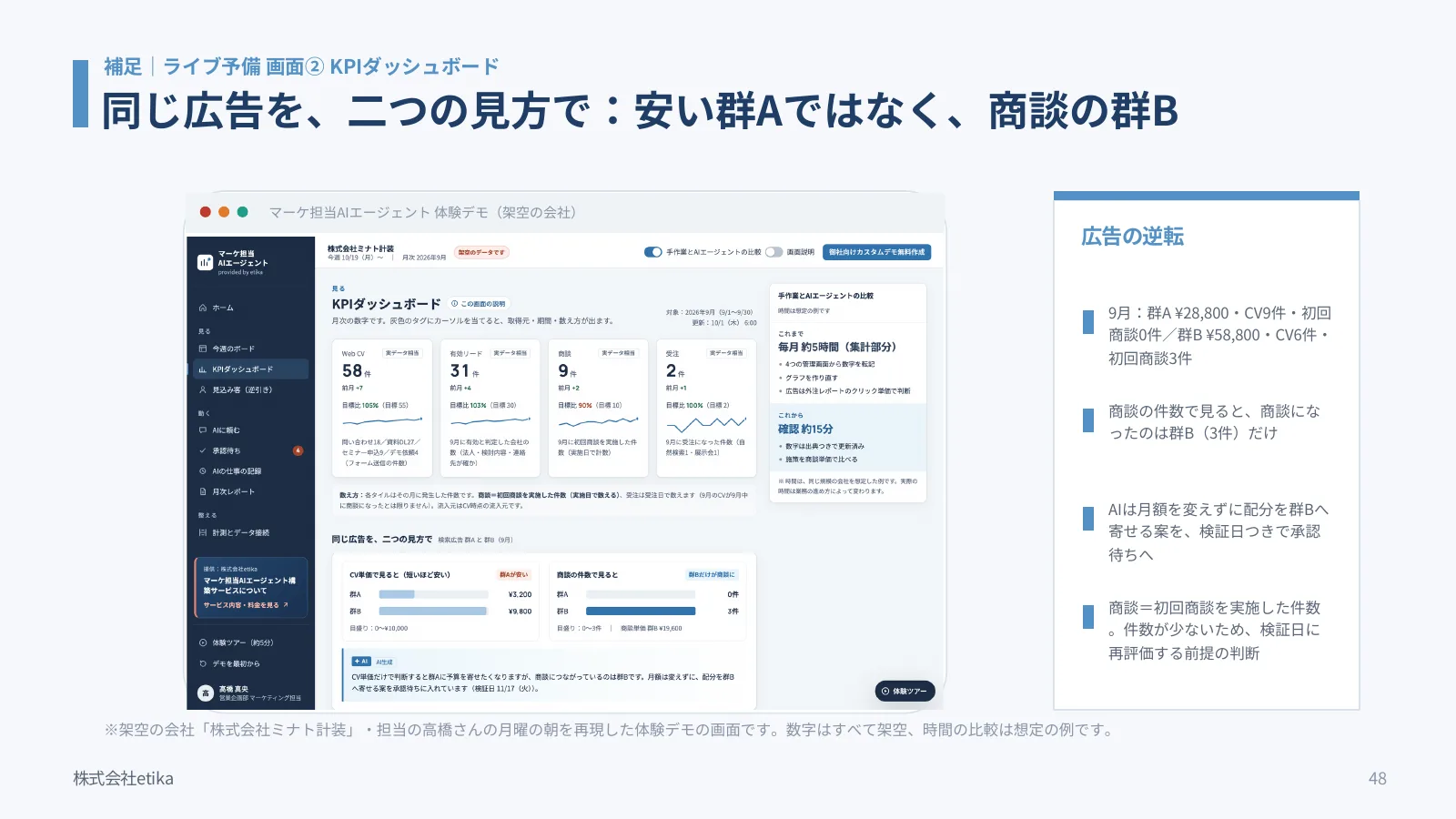Viewport: 1456px width, 819px height.
Task: Click the floating 体験ツアー button
Action: 905,692
